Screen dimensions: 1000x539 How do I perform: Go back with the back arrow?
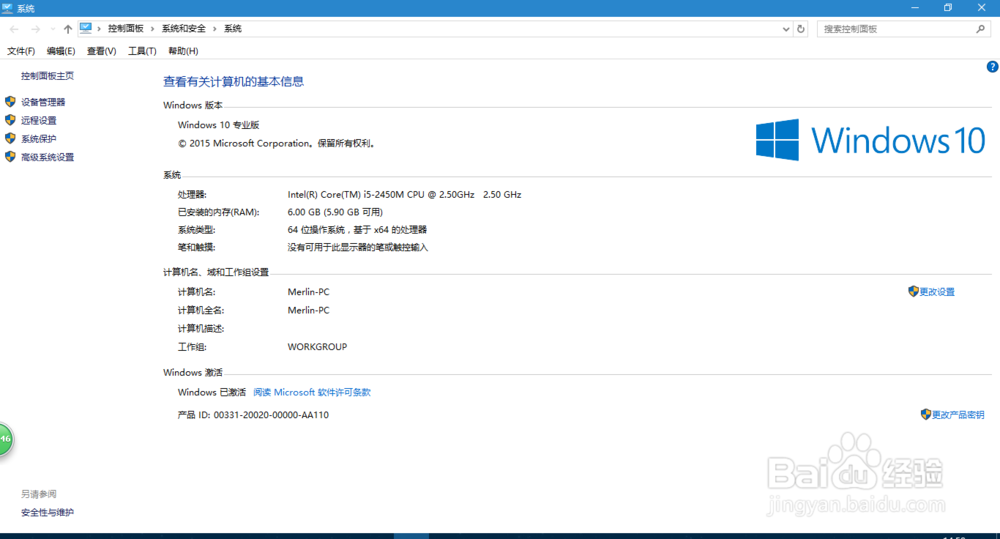click(14, 29)
